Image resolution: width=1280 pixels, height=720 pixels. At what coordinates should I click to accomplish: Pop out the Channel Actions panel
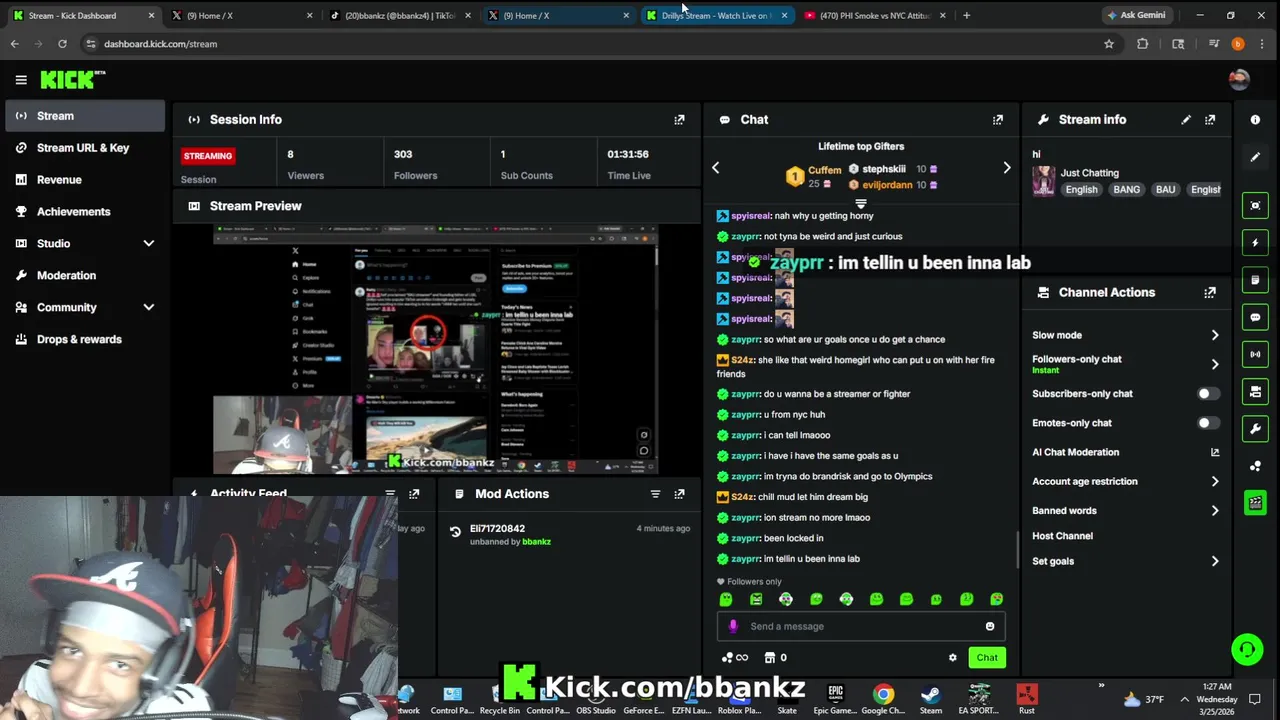pos(1210,292)
